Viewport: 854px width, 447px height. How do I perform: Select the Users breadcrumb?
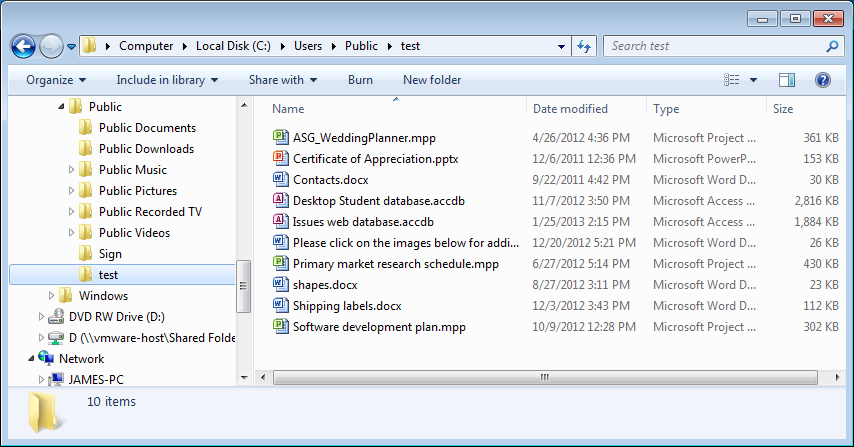pos(308,46)
